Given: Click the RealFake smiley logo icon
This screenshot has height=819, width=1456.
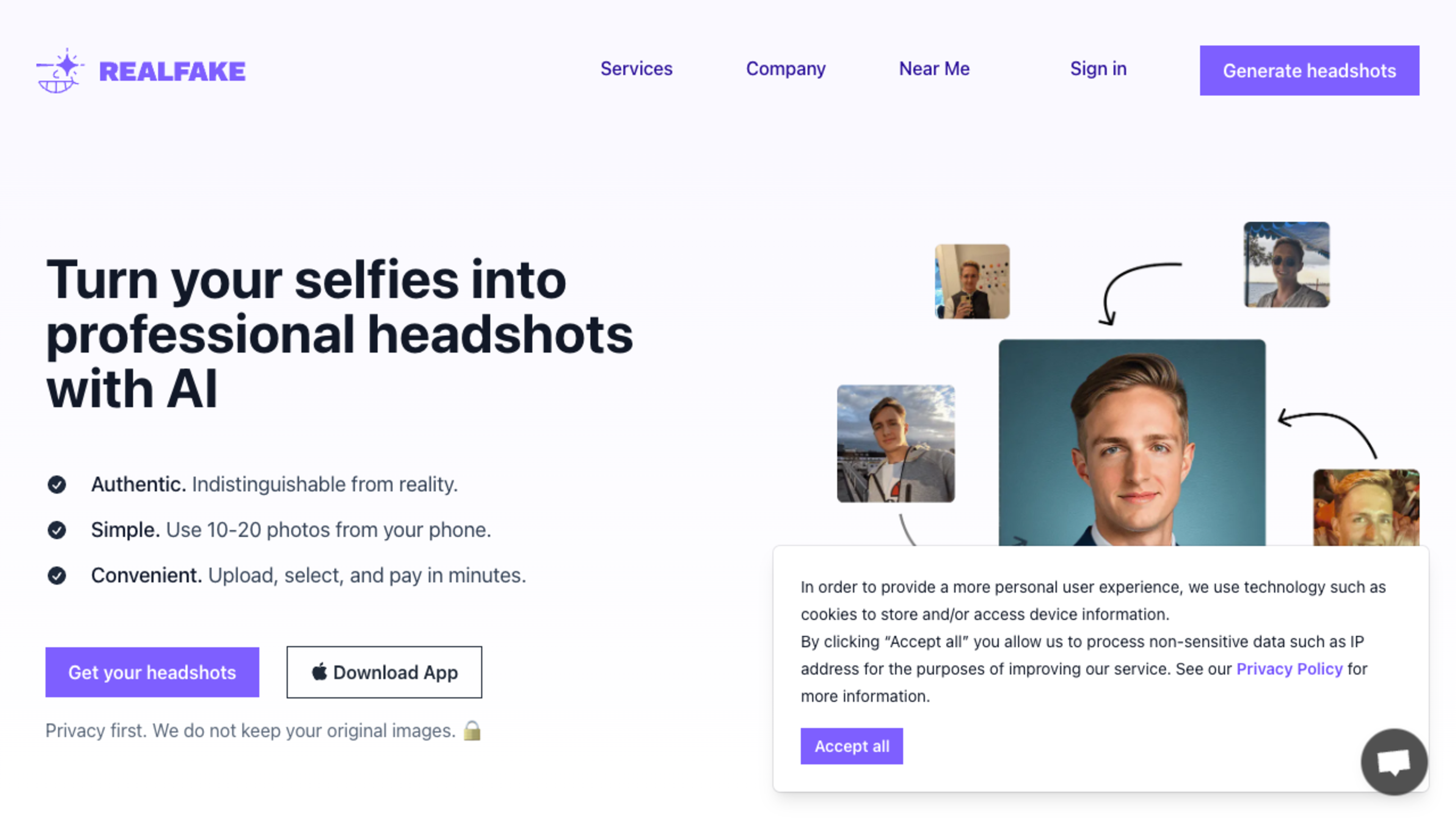Looking at the screenshot, I should (61, 71).
